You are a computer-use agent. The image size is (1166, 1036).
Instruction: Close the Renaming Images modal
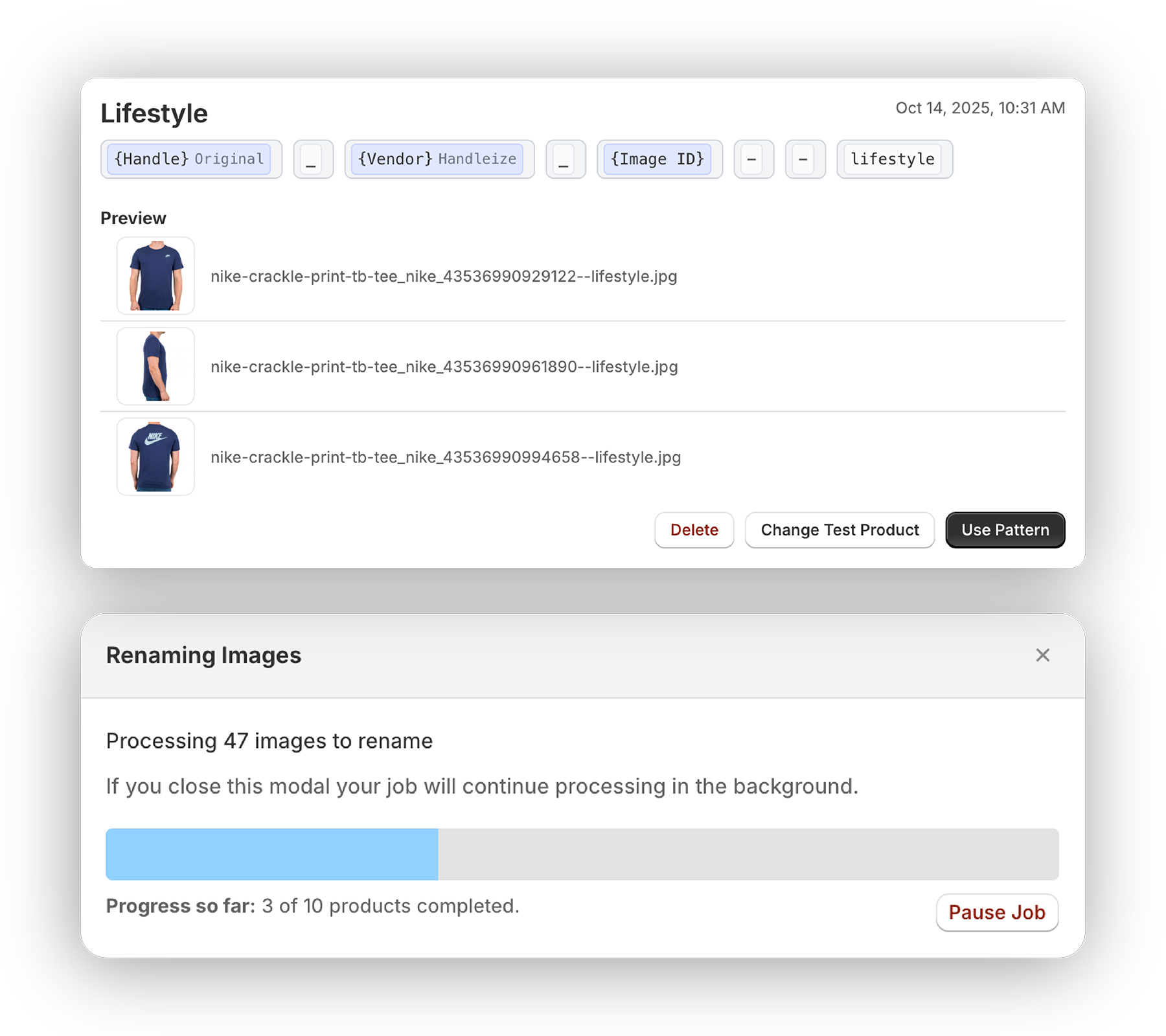pyautogui.click(x=1042, y=655)
